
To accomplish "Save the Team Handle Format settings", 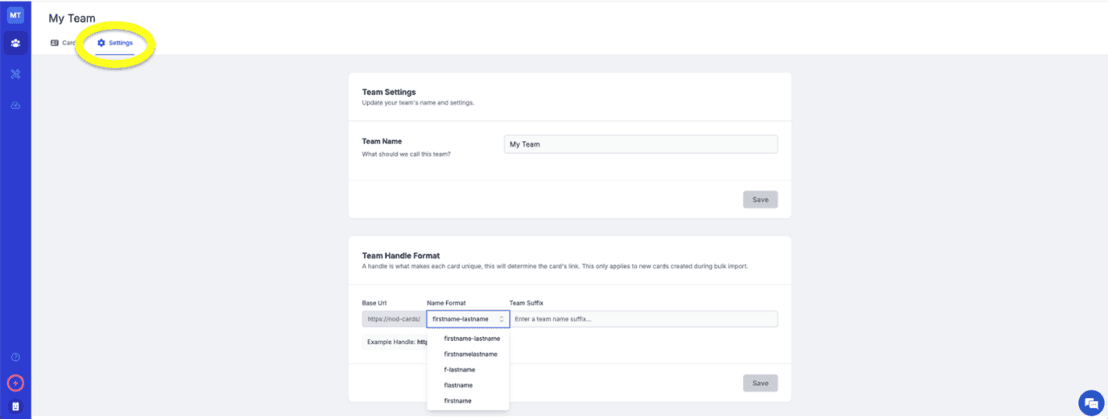I will point(760,383).
